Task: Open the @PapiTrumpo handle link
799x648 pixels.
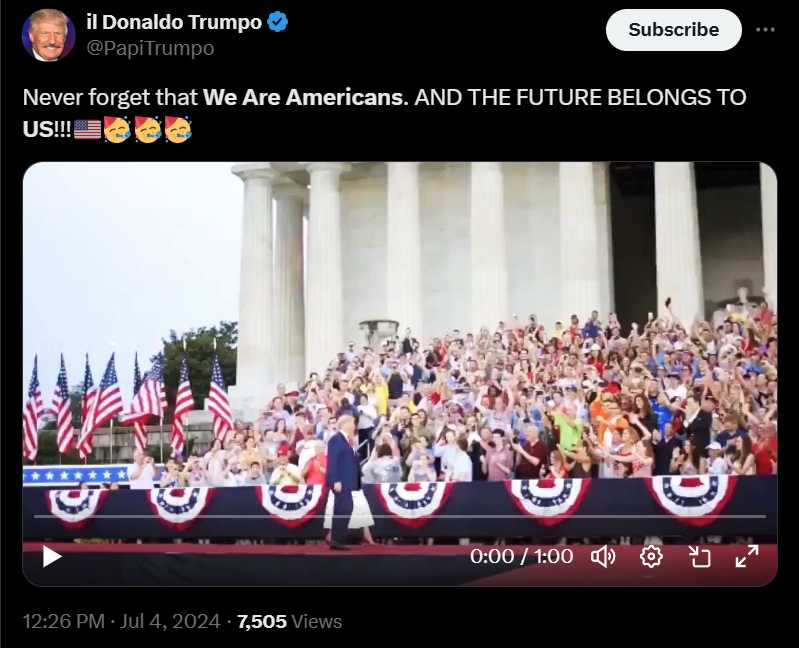Action: [150, 48]
